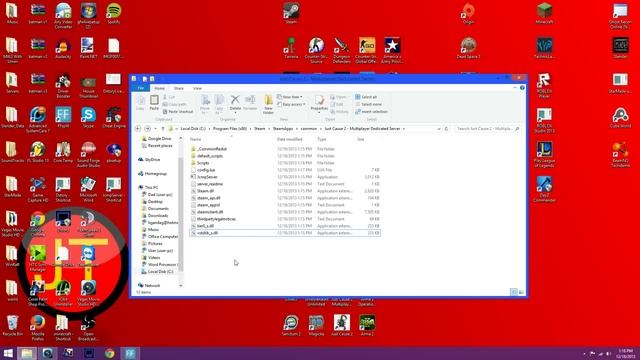Click Paste shortcut in ribbon

point(178,111)
